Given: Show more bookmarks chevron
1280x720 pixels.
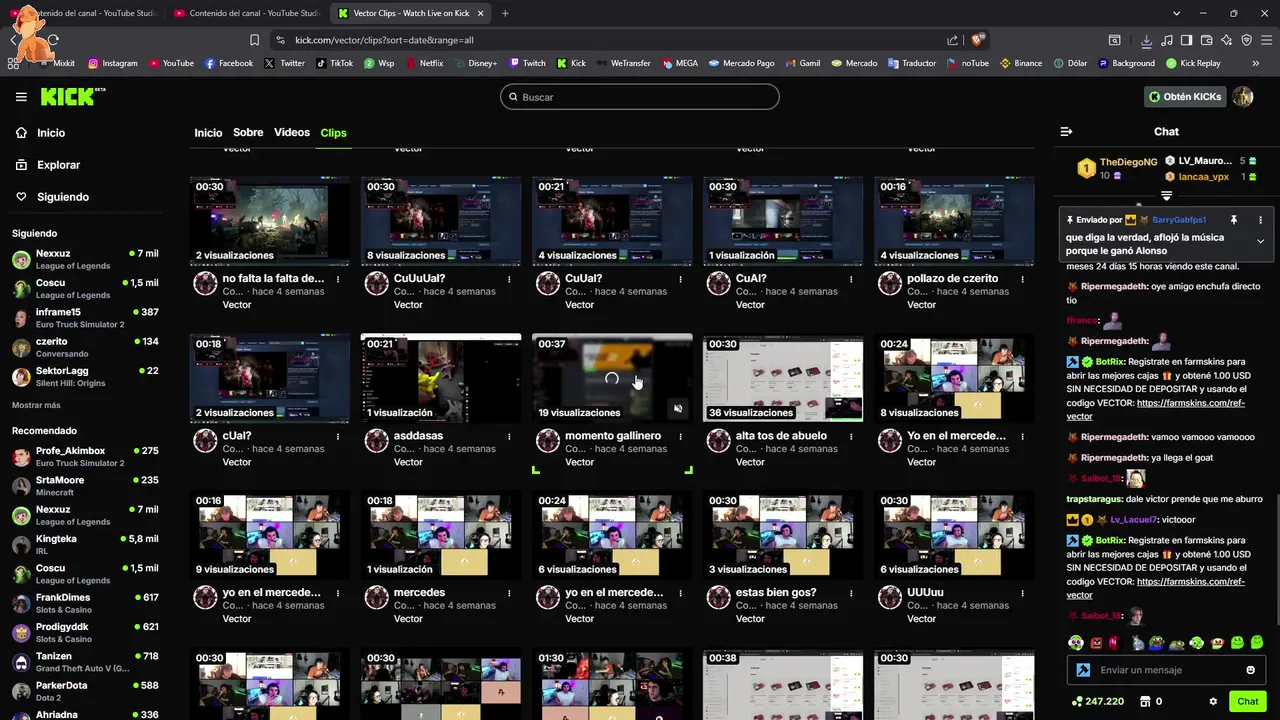Looking at the screenshot, I should pyautogui.click(x=1256, y=63).
